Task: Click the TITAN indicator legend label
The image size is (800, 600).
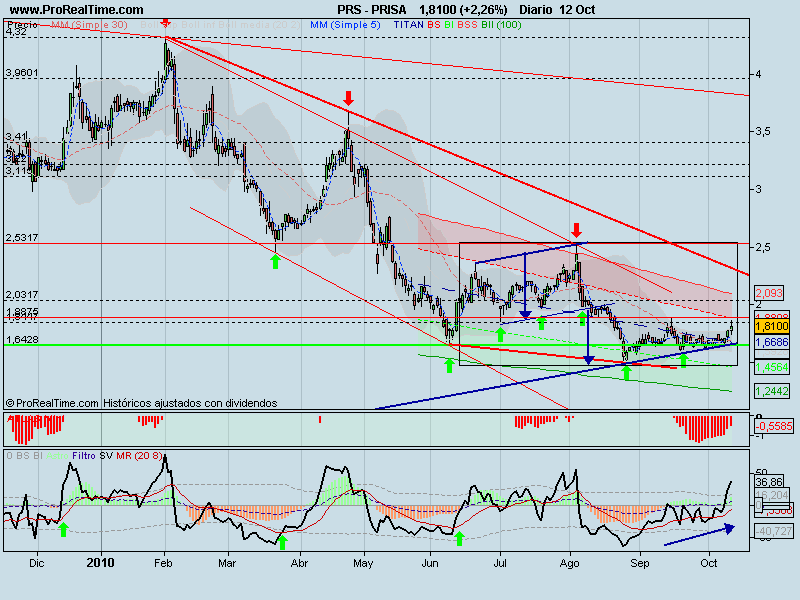Action: point(408,24)
